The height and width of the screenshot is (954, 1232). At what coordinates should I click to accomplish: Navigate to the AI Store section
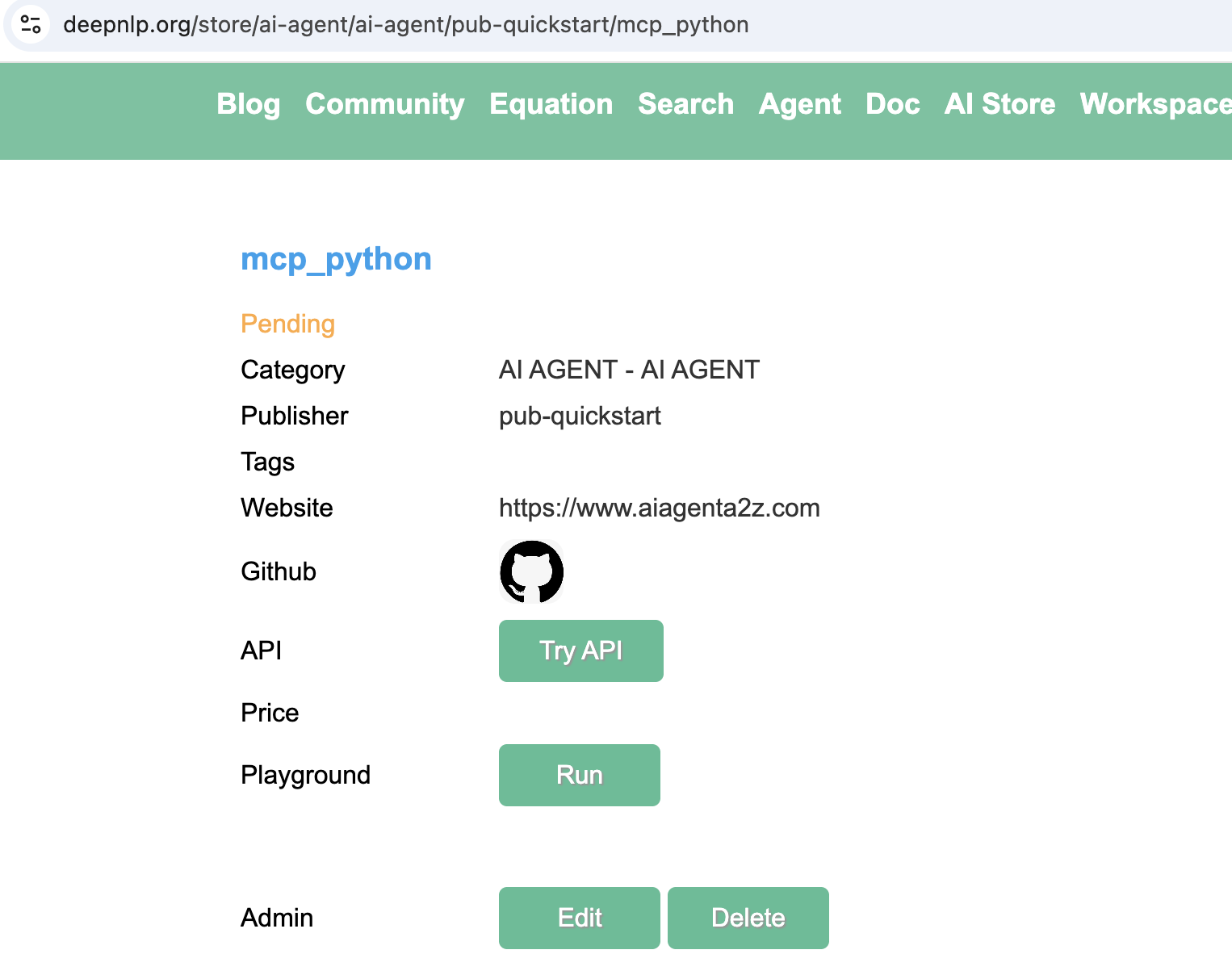pyautogui.click(x=999, y=104)
